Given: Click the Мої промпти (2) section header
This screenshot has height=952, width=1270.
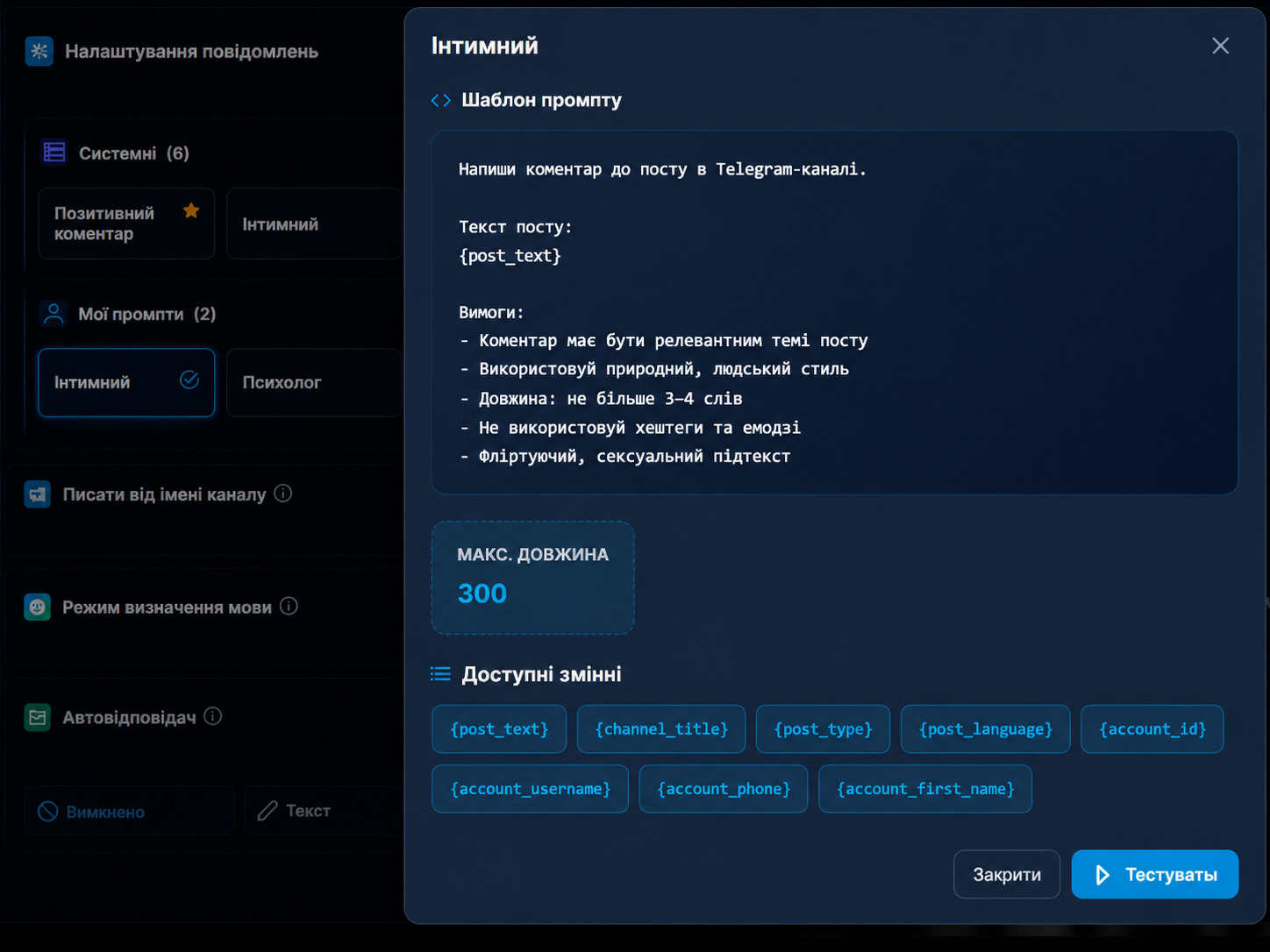Looking at the screenshot, I should tap(147, 314).
